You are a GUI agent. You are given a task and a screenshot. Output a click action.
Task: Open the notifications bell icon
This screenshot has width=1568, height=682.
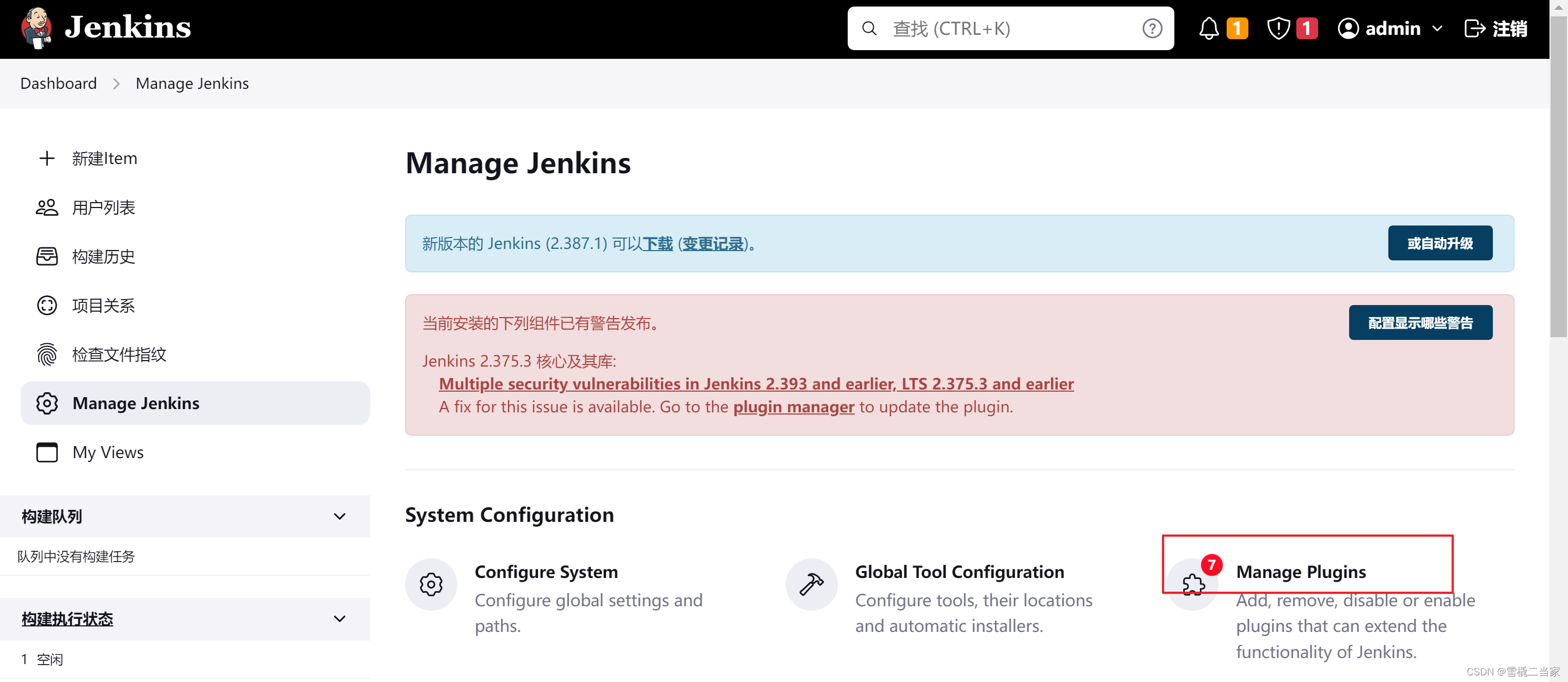(x=1209, y=29)
